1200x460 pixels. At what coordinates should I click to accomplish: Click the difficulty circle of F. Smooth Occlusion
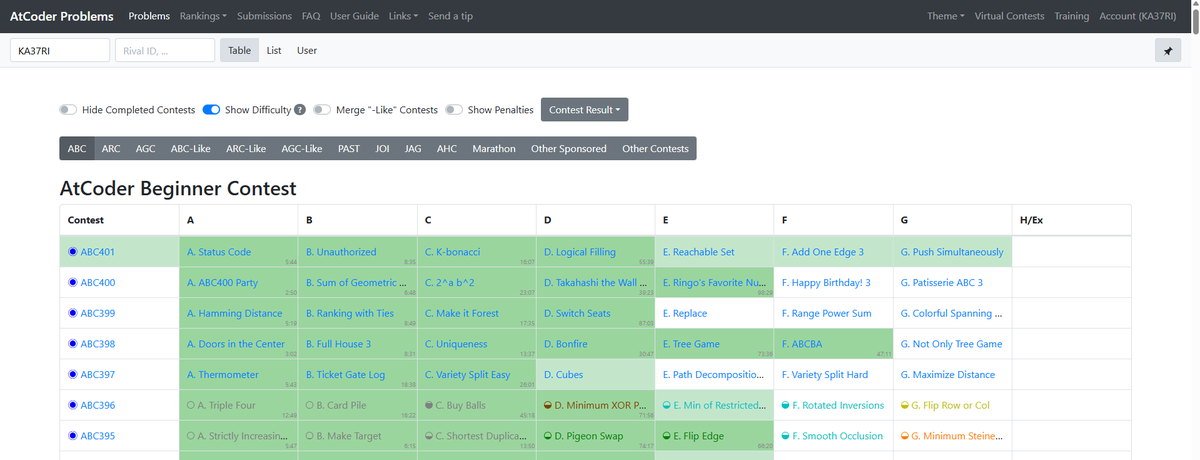[785, 436]
